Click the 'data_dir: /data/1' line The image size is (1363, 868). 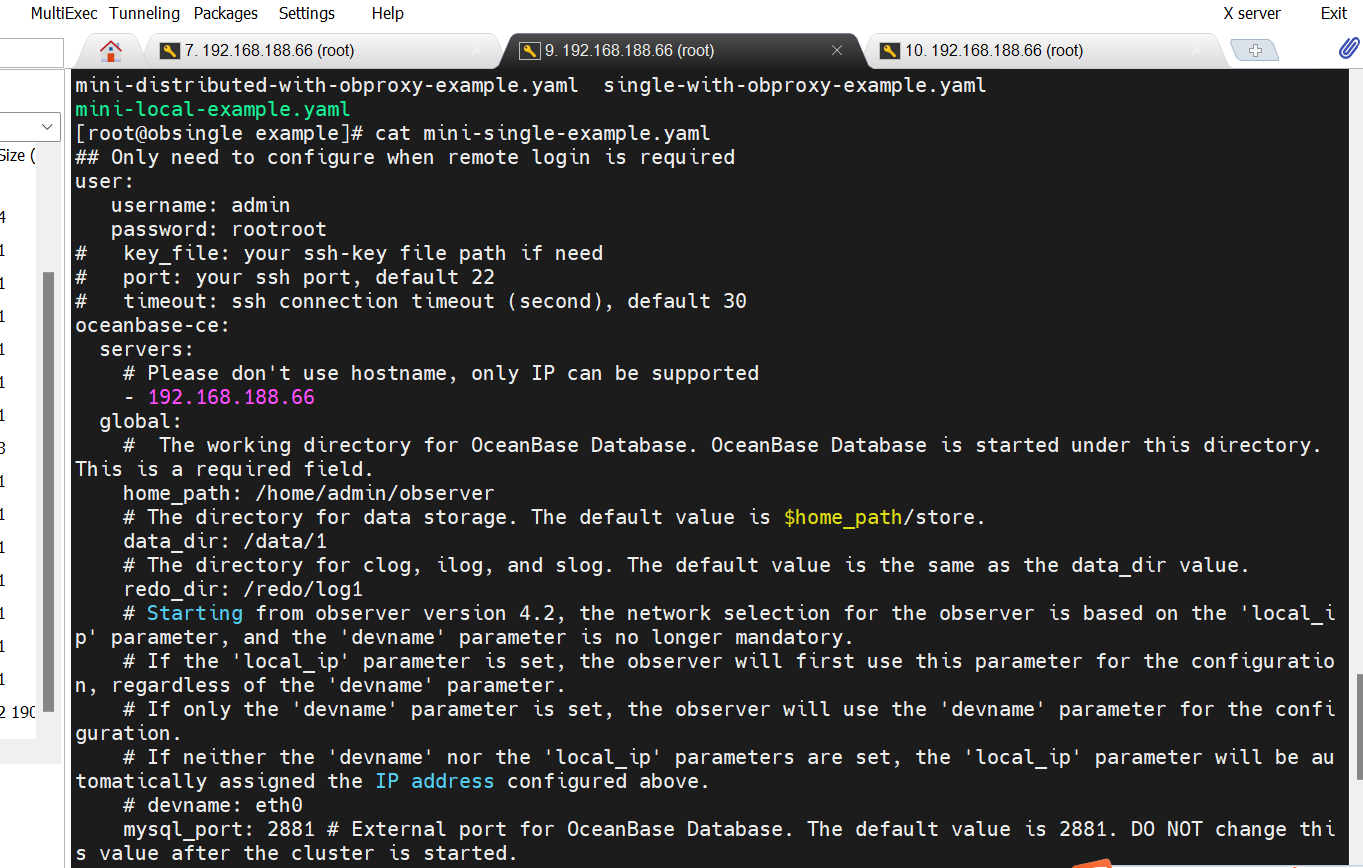225,541
